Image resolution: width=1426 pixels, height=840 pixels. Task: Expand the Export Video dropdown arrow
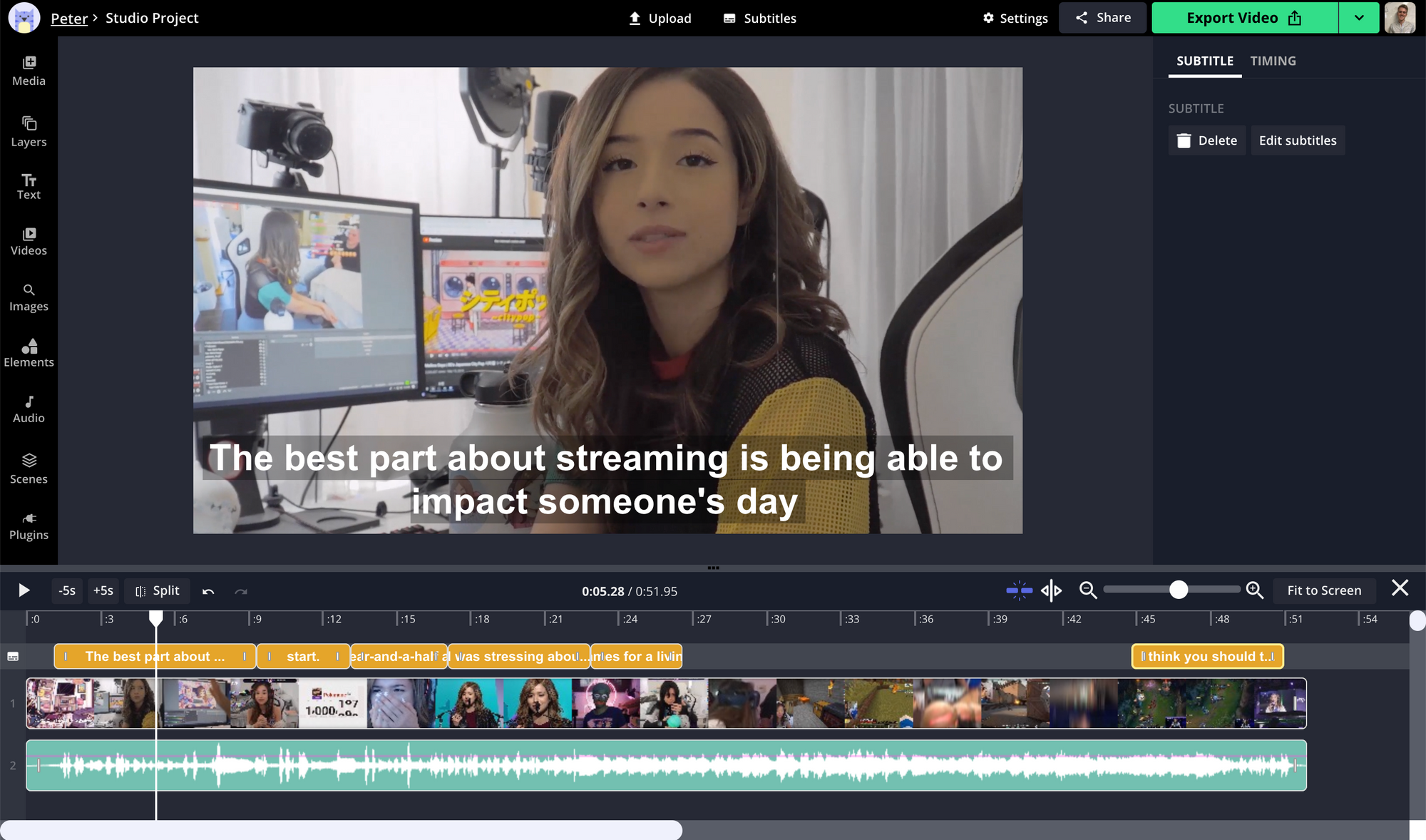(x=1360, y=17)
